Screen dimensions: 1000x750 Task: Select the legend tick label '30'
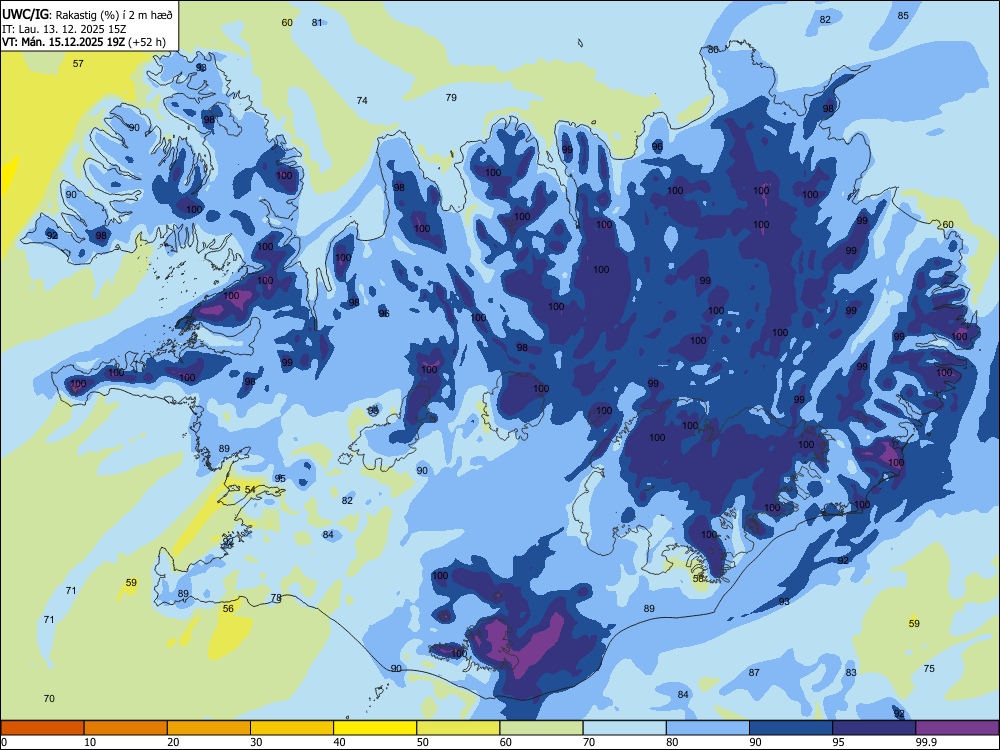tap(256, 742)
